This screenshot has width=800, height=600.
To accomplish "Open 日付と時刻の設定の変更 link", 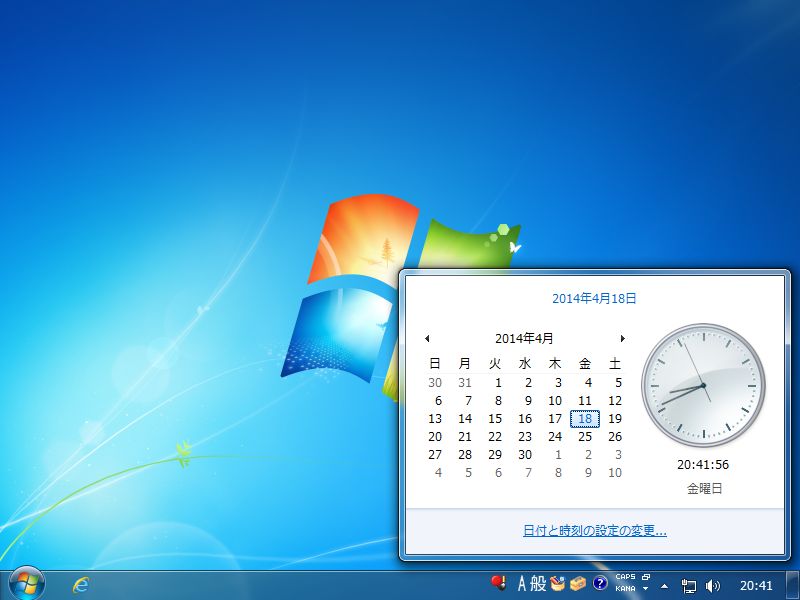I will [x=595, y=531].
